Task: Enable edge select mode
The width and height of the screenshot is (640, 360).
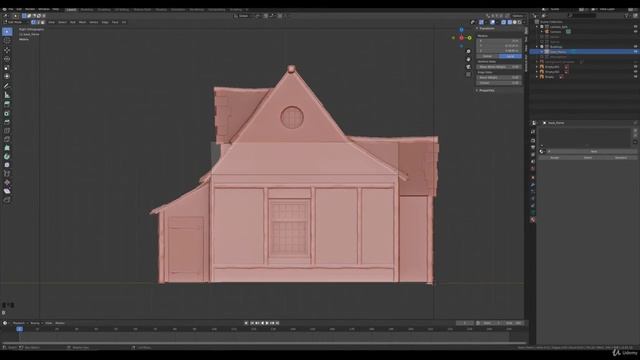Action: pyautogui.click(x=38, y=22)
